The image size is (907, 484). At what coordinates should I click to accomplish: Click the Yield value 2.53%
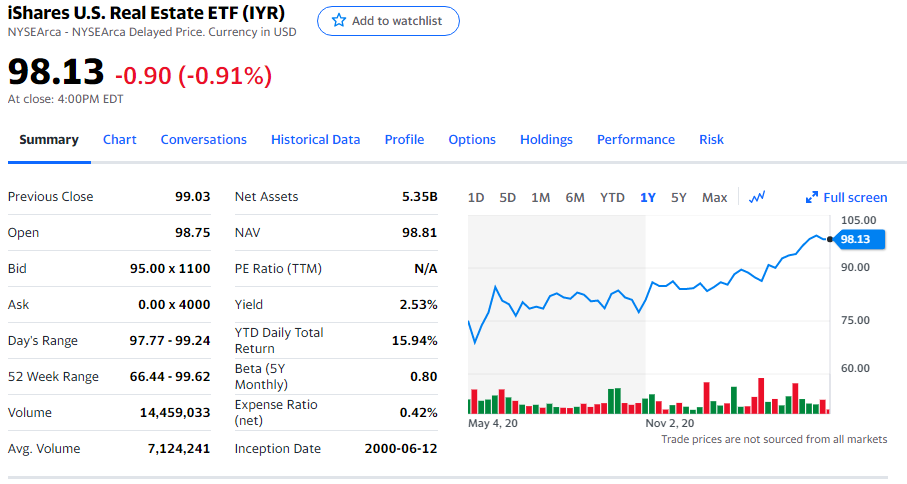[419, 305]
